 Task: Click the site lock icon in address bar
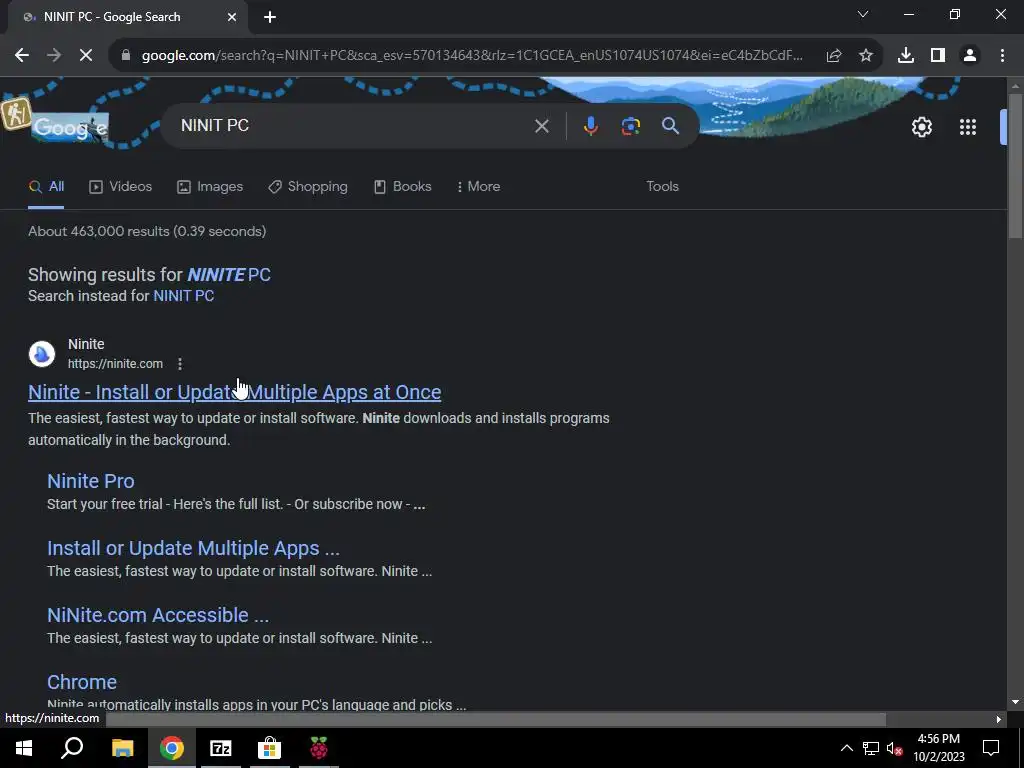coord(126,56)
